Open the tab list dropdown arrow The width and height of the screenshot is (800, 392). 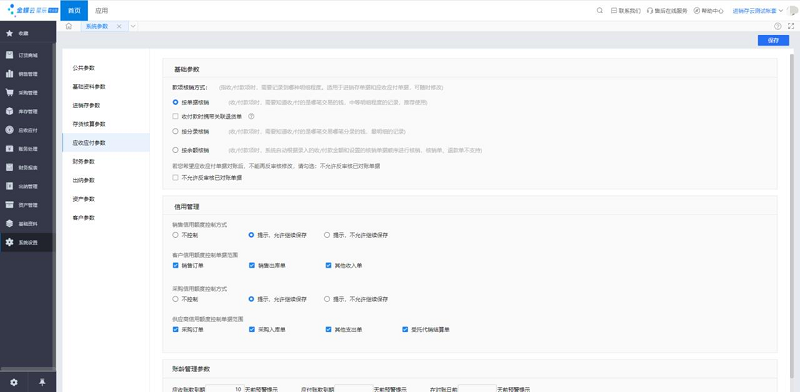point(133,27)
